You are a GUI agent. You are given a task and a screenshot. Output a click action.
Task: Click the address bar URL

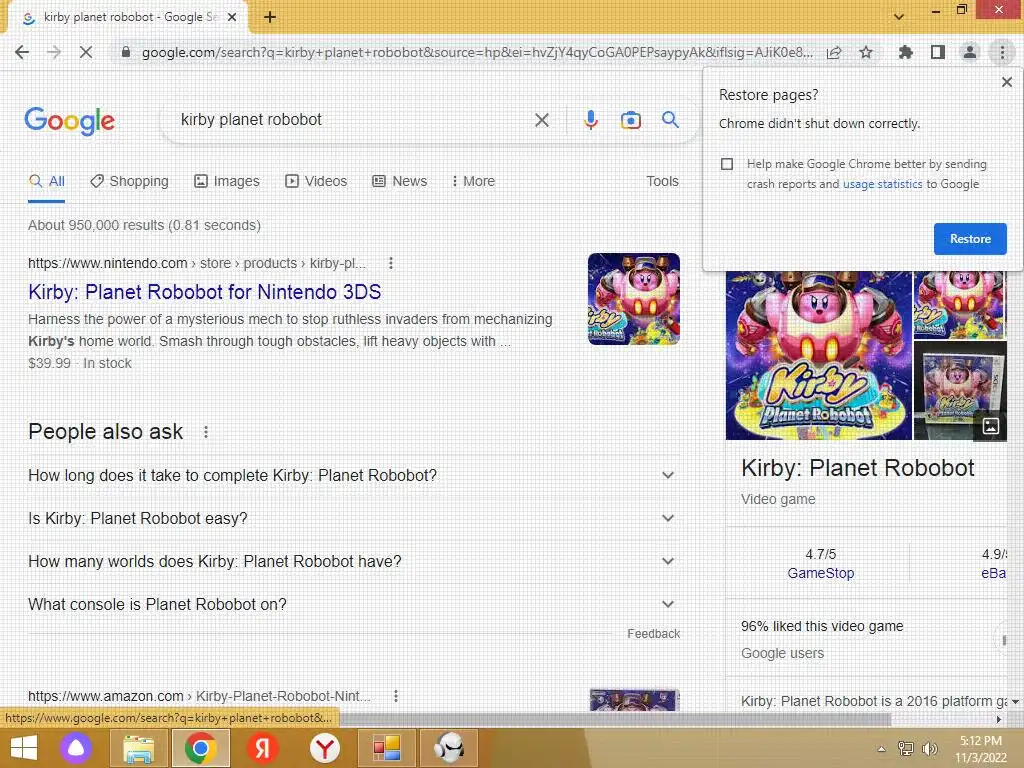(477, 52)
